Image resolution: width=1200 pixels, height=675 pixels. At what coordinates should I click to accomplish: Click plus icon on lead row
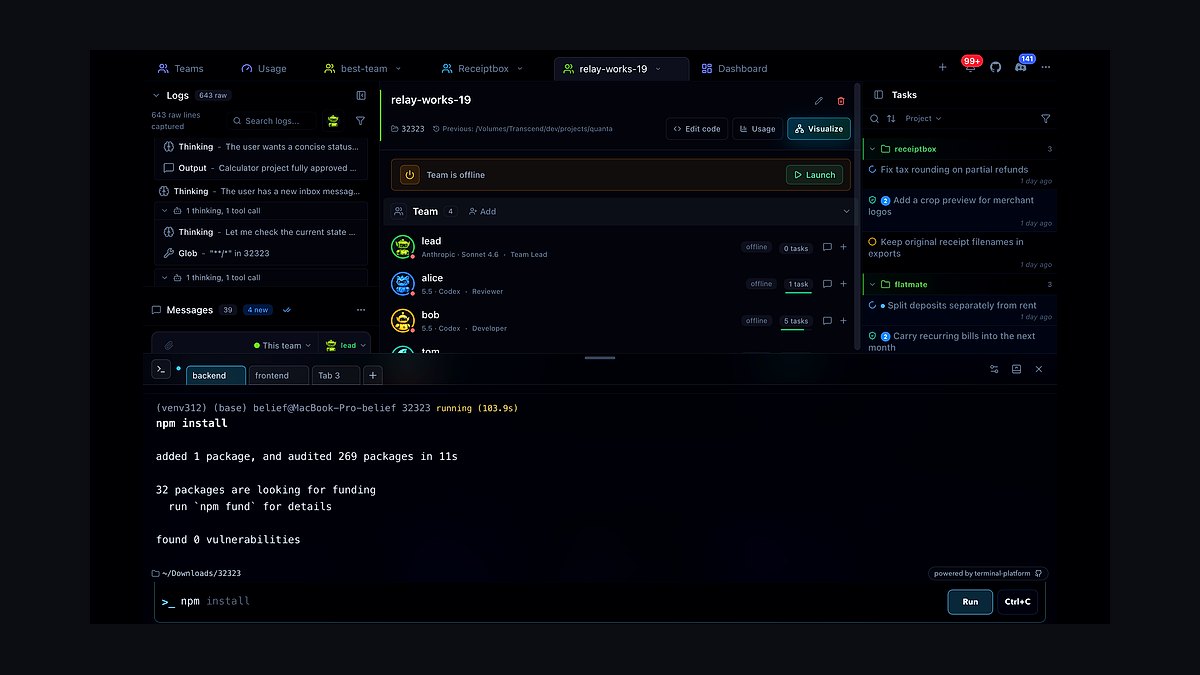click(843, 247)
